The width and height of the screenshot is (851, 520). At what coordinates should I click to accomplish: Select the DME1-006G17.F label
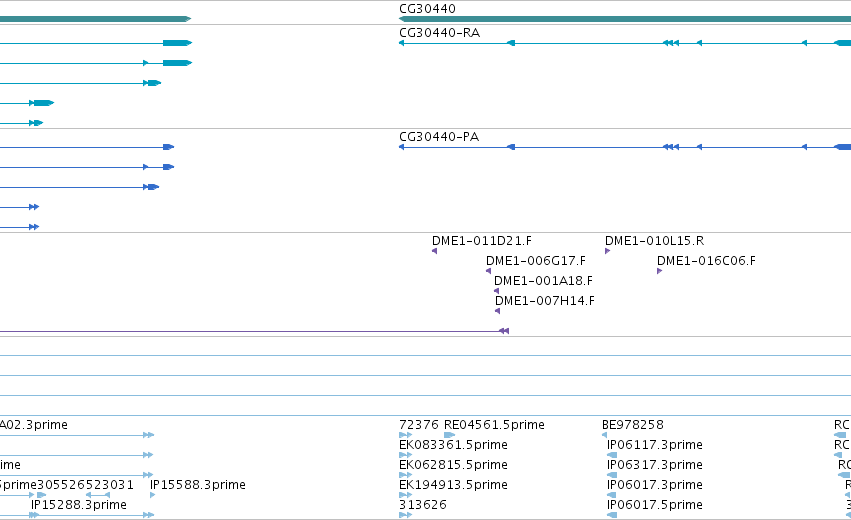click(536, 261)
